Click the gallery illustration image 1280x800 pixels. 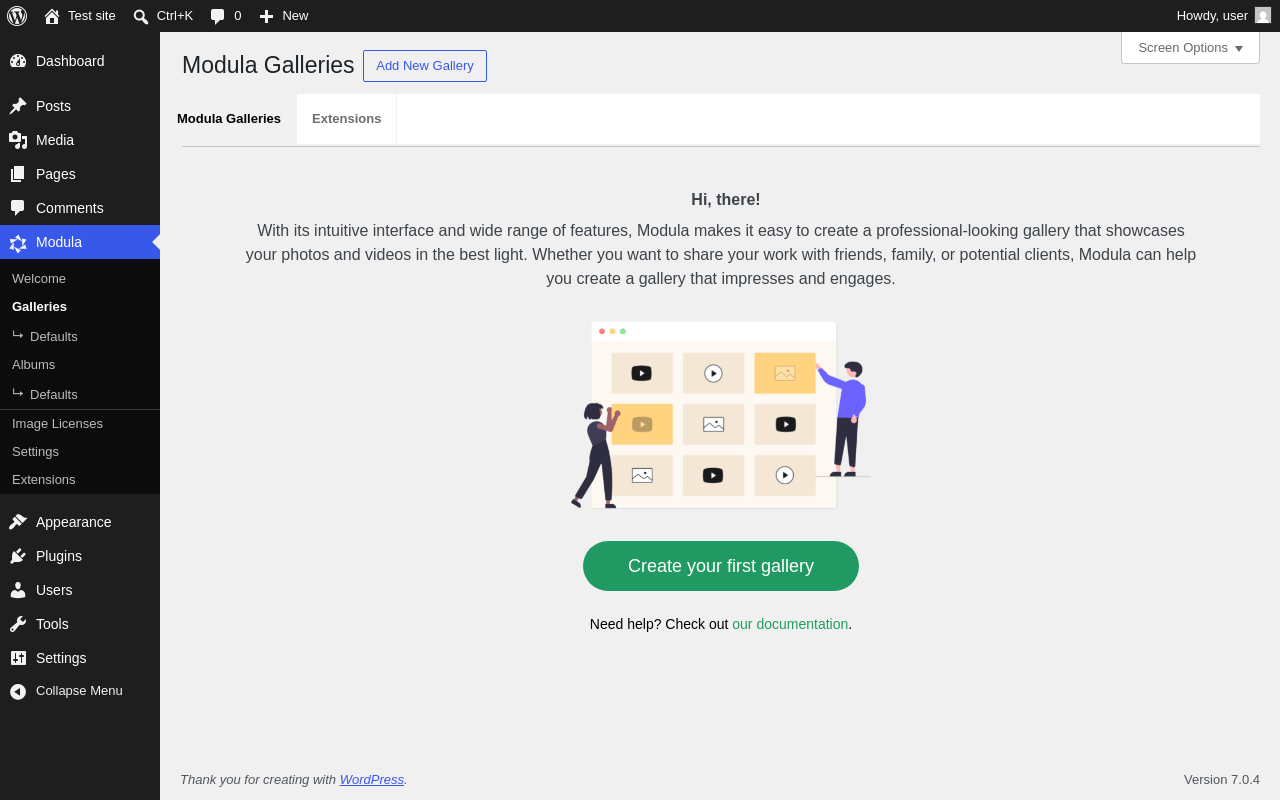[721, 415]
